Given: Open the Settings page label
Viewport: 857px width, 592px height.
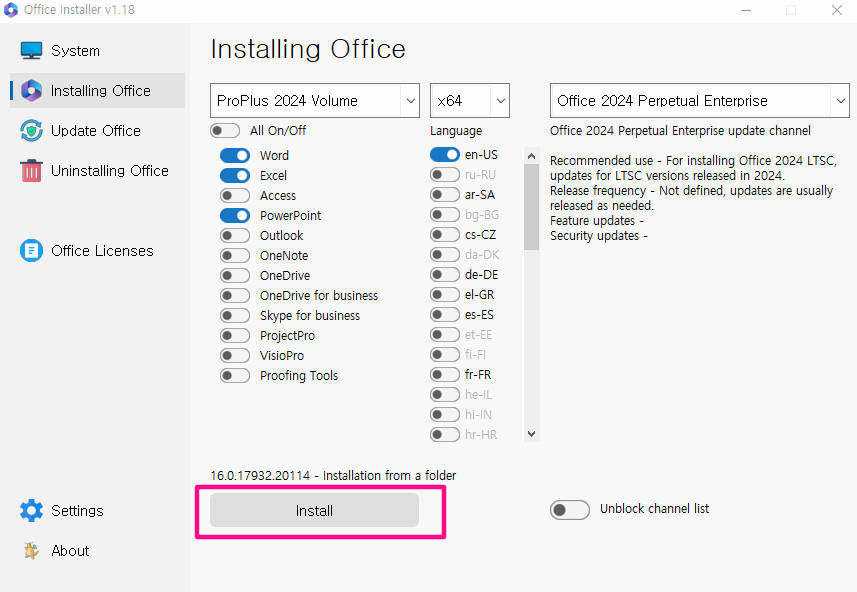Looking at the screenshot, I should [77, 511].
